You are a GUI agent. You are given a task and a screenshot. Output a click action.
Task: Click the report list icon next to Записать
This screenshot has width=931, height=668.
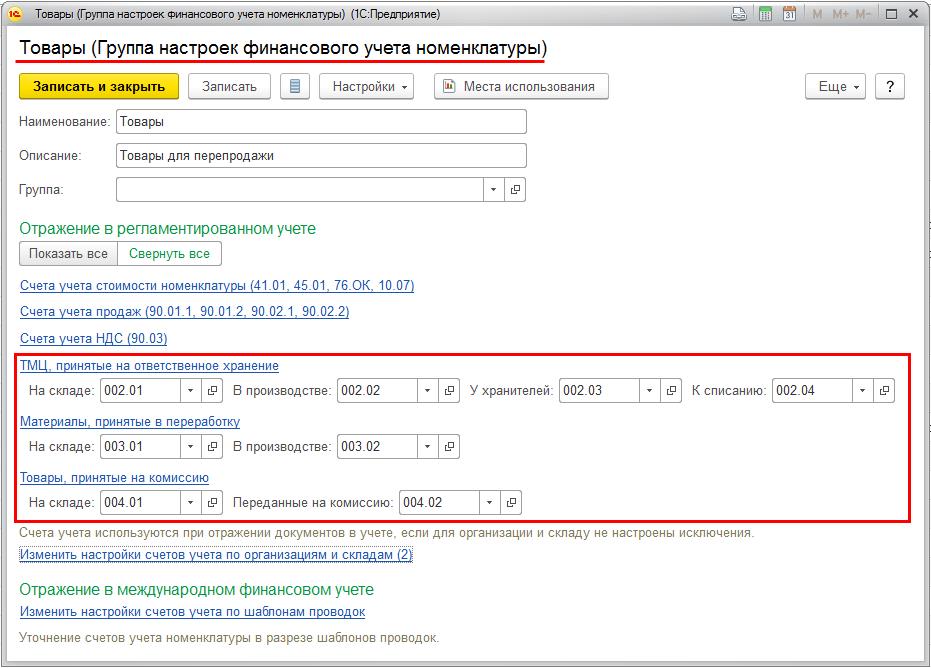point(294,87)
